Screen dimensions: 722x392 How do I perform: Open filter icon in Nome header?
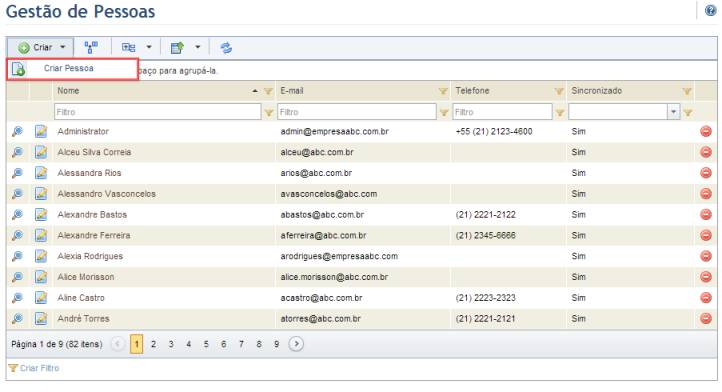pos(268,91)
